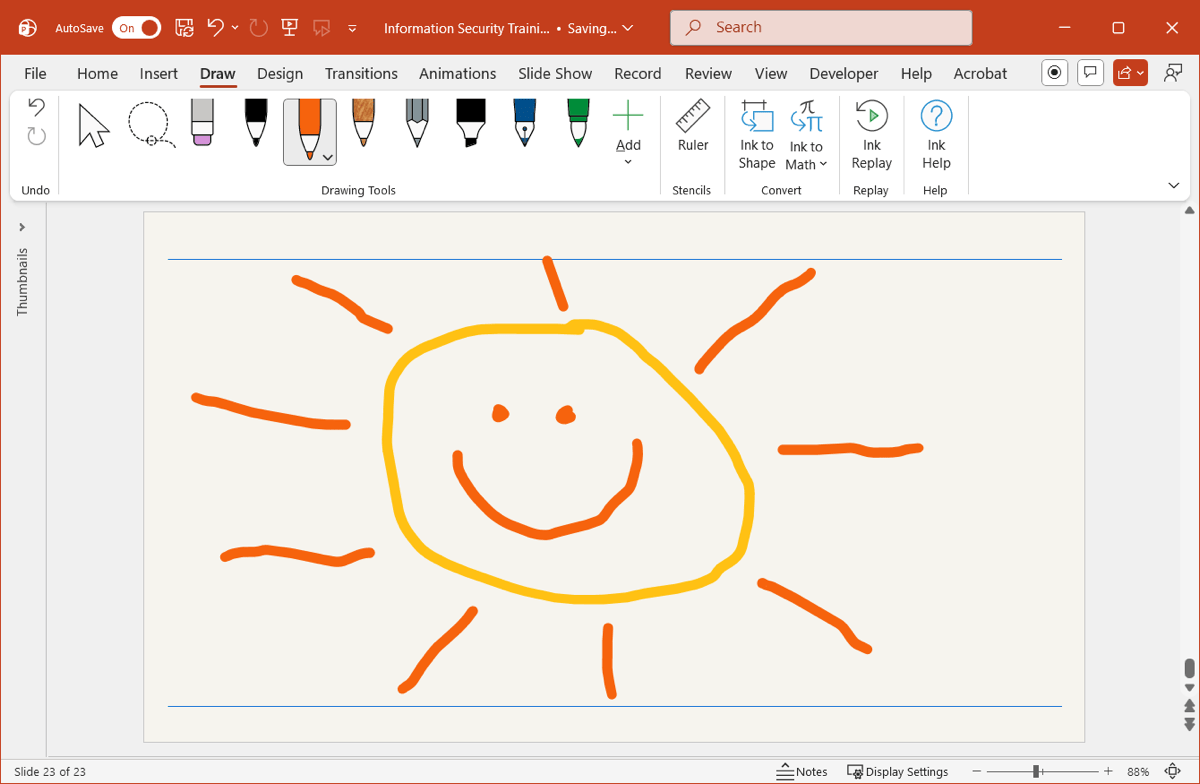The height and width of the screenshot is (784, 1200).
Task: Expand the Thumbnails pane
Action: click(x=22, y=227)
